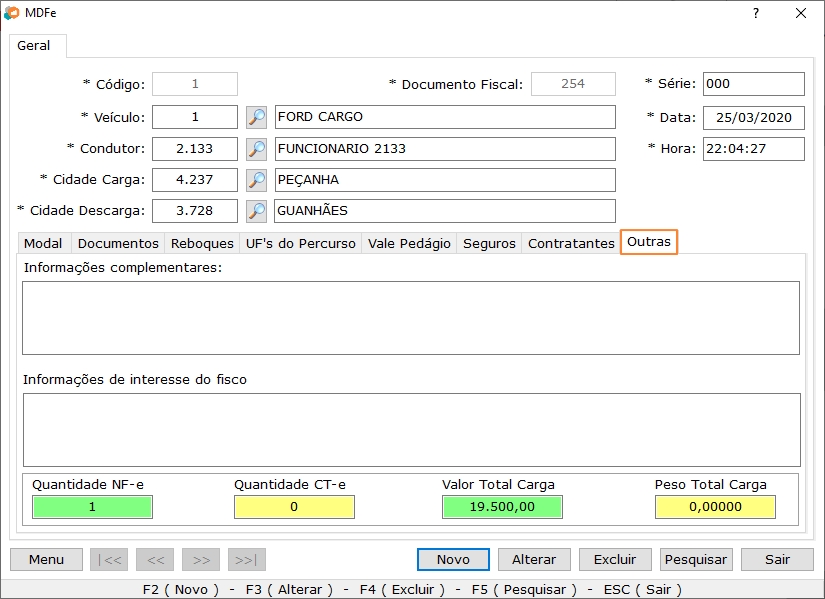Click the Pesquisar button
The height and width of the screenshot is (599, 825).
[x=697, y=559]
